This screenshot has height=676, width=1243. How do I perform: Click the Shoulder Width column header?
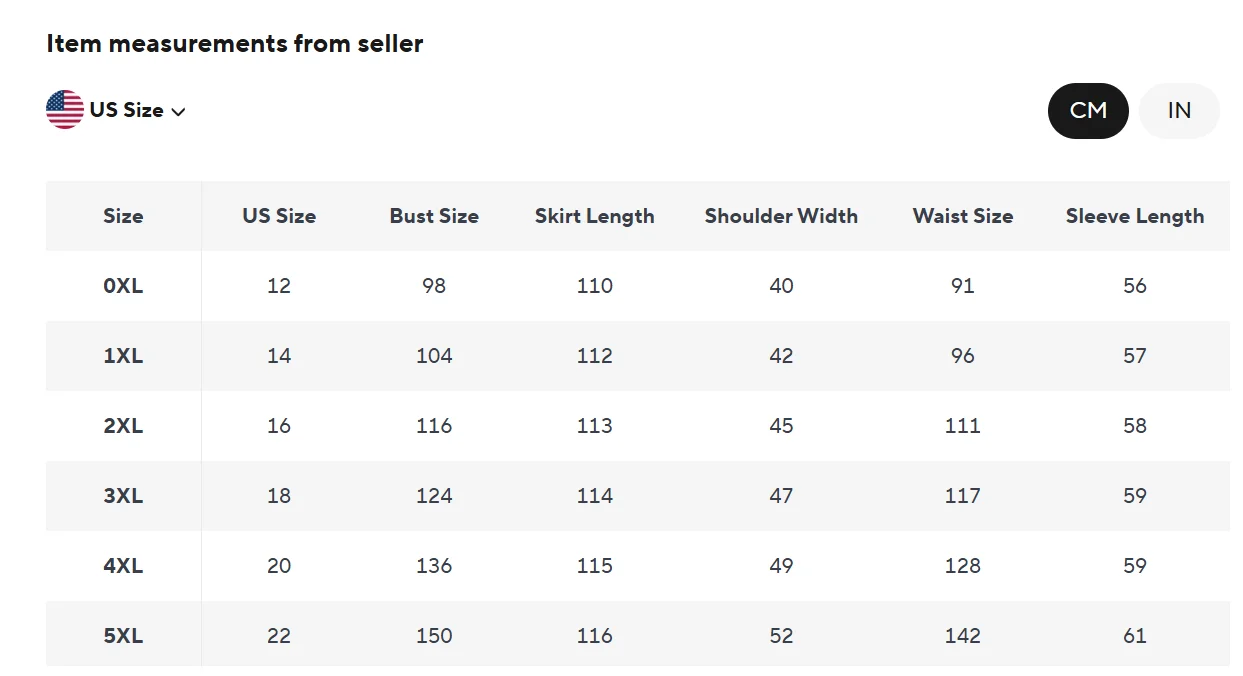781,216
